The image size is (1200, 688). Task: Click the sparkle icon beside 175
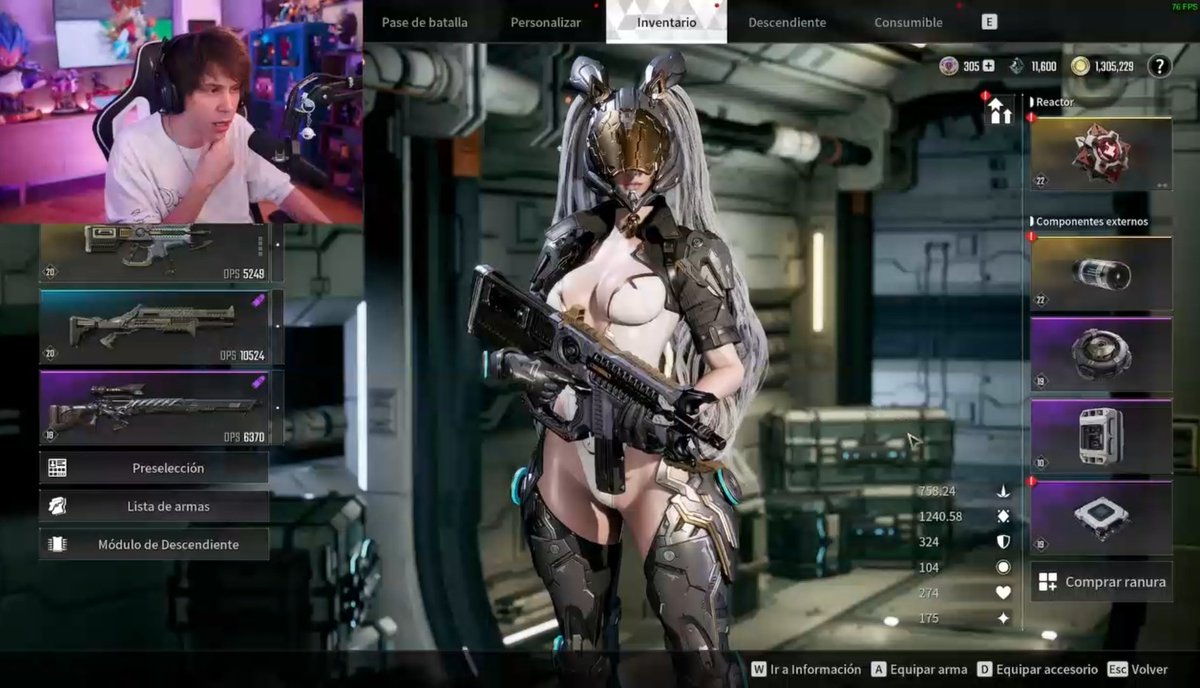pyautogui.click(x=1003, y=618)
